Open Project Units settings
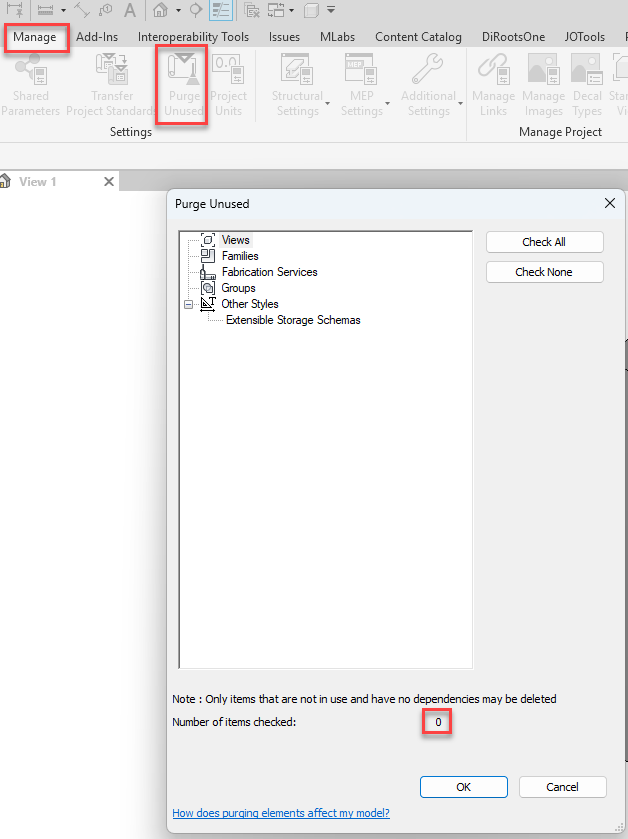Screen dimensions: 628x839 (228, 86)
